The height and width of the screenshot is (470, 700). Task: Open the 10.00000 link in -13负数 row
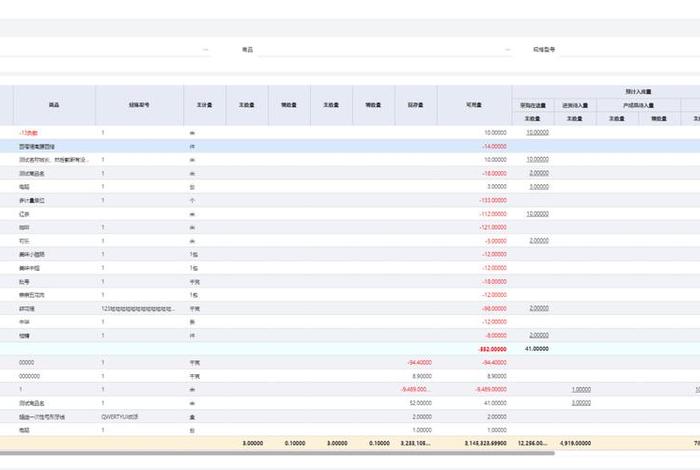[536, 132]
